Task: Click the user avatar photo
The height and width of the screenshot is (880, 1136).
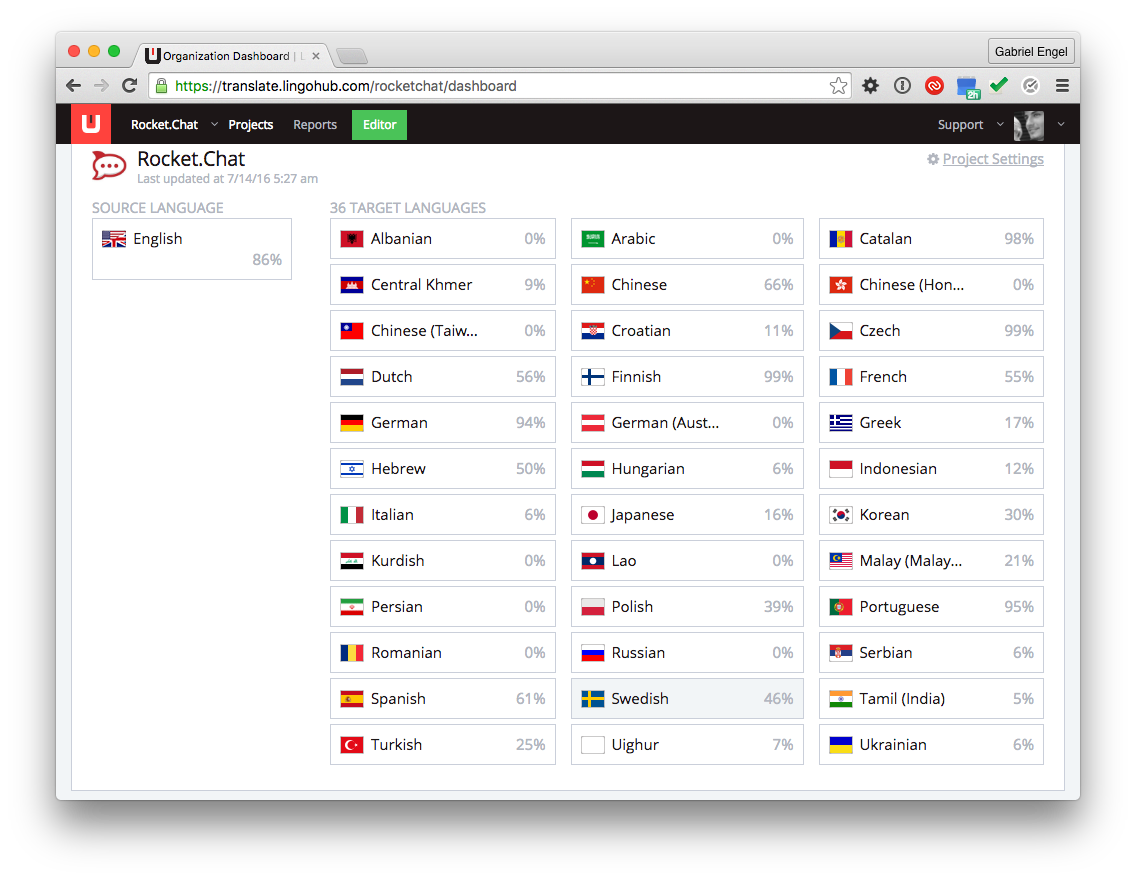Action: point(1029,125)
